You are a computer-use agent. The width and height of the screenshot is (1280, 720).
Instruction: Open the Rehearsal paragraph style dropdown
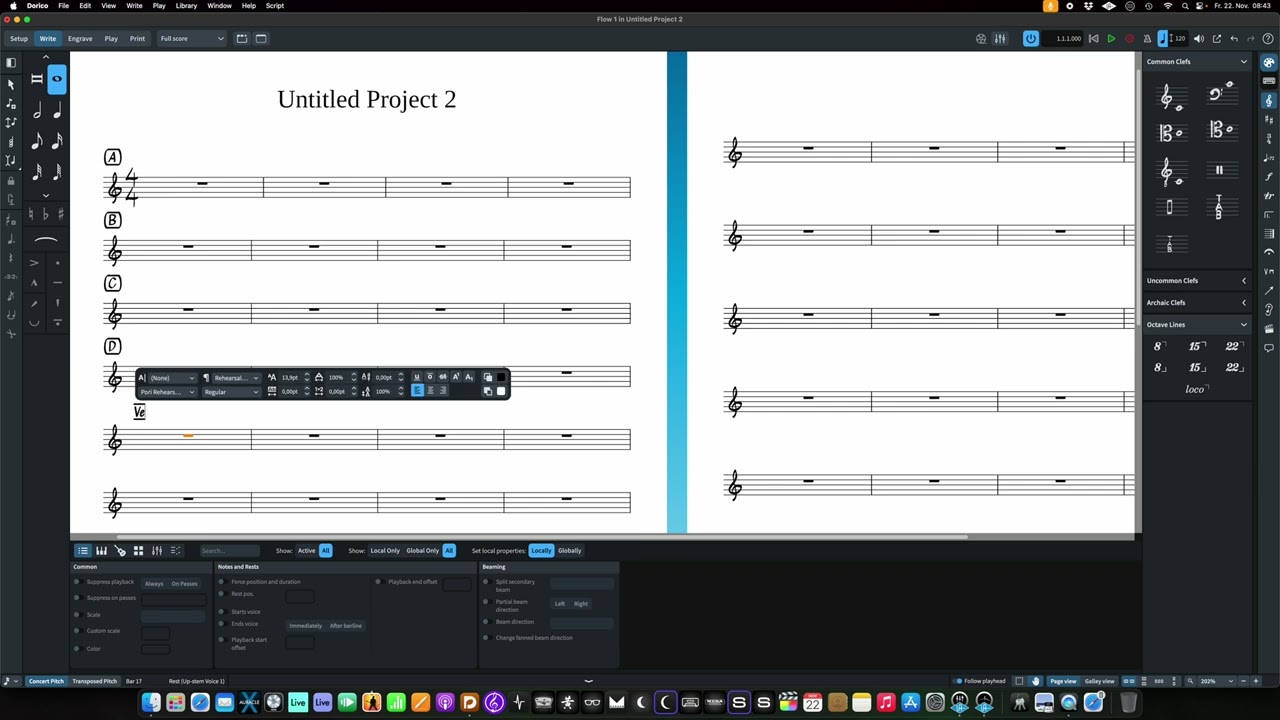(236, 378)
